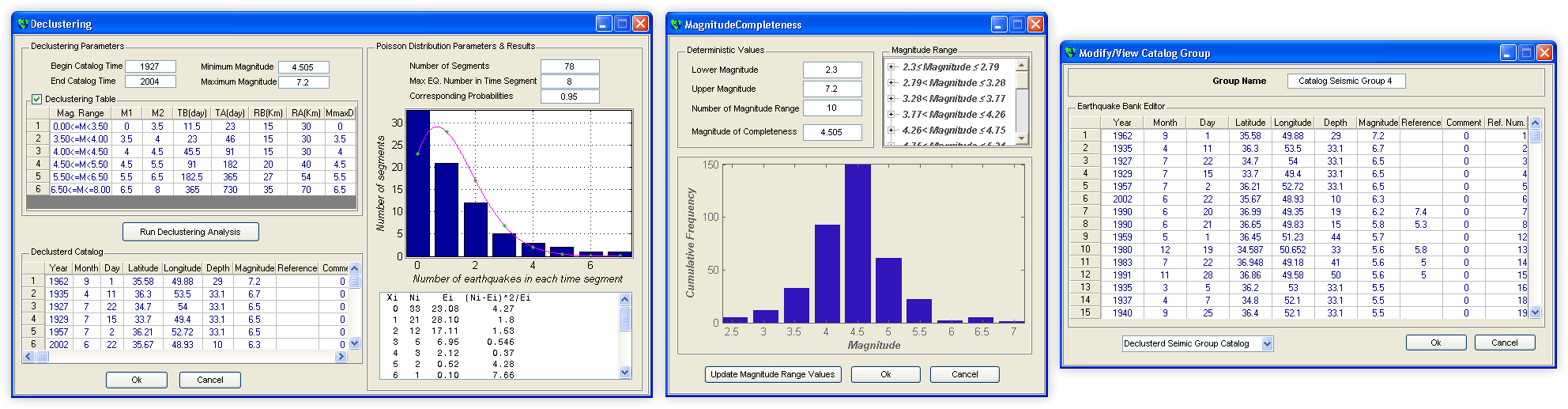Click the Modify/View Catalog Group title icon
The height and width of the screenshot is (409, 1568).
1071,53
